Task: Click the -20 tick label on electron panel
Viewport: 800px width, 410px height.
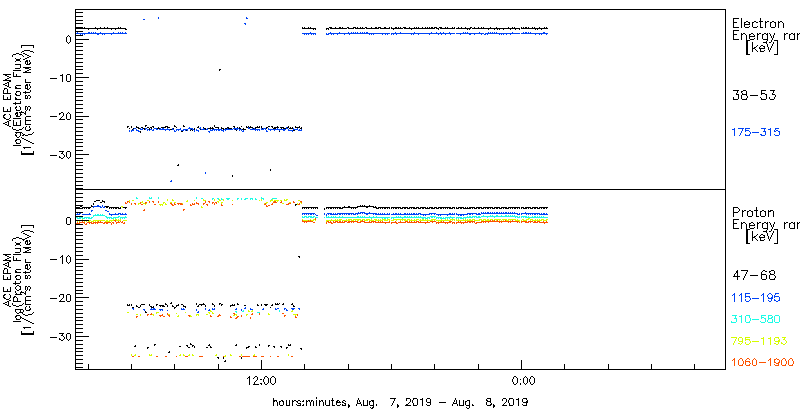Action: point(60,116)
